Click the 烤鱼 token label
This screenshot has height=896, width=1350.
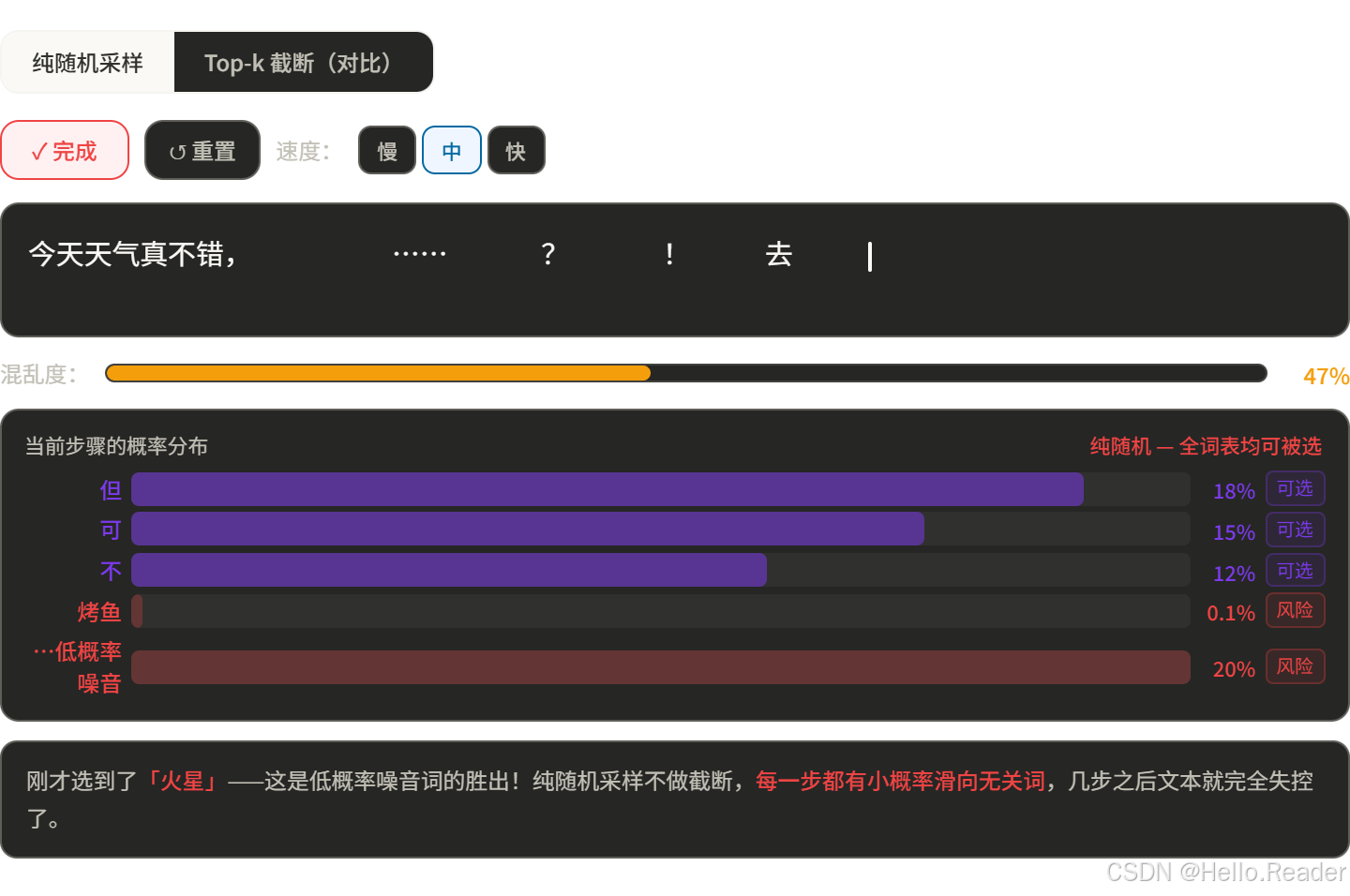(99, 612)
